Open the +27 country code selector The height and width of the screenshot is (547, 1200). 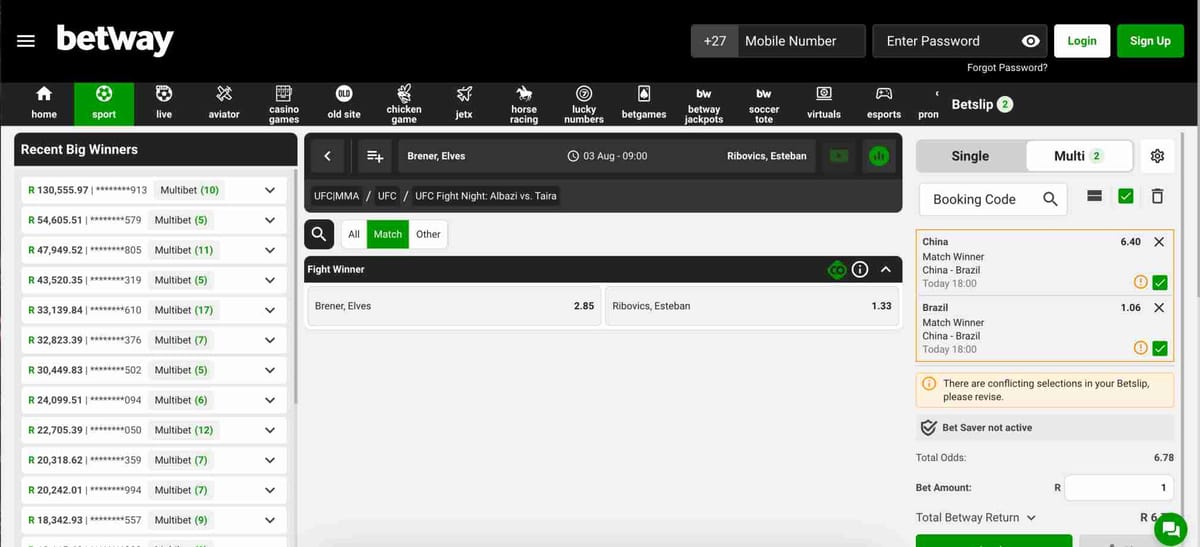(714, 41)
